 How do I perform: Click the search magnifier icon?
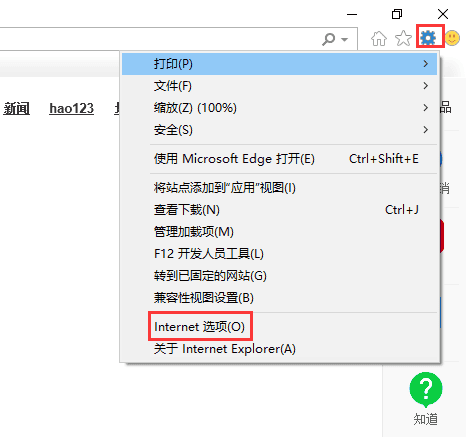click(329, 39)
